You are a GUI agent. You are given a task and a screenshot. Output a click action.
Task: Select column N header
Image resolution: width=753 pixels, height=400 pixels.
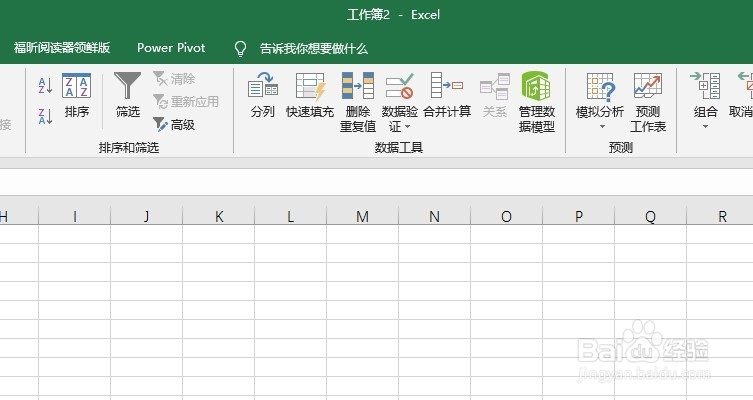pyautogui.click(x=435, y=216)
